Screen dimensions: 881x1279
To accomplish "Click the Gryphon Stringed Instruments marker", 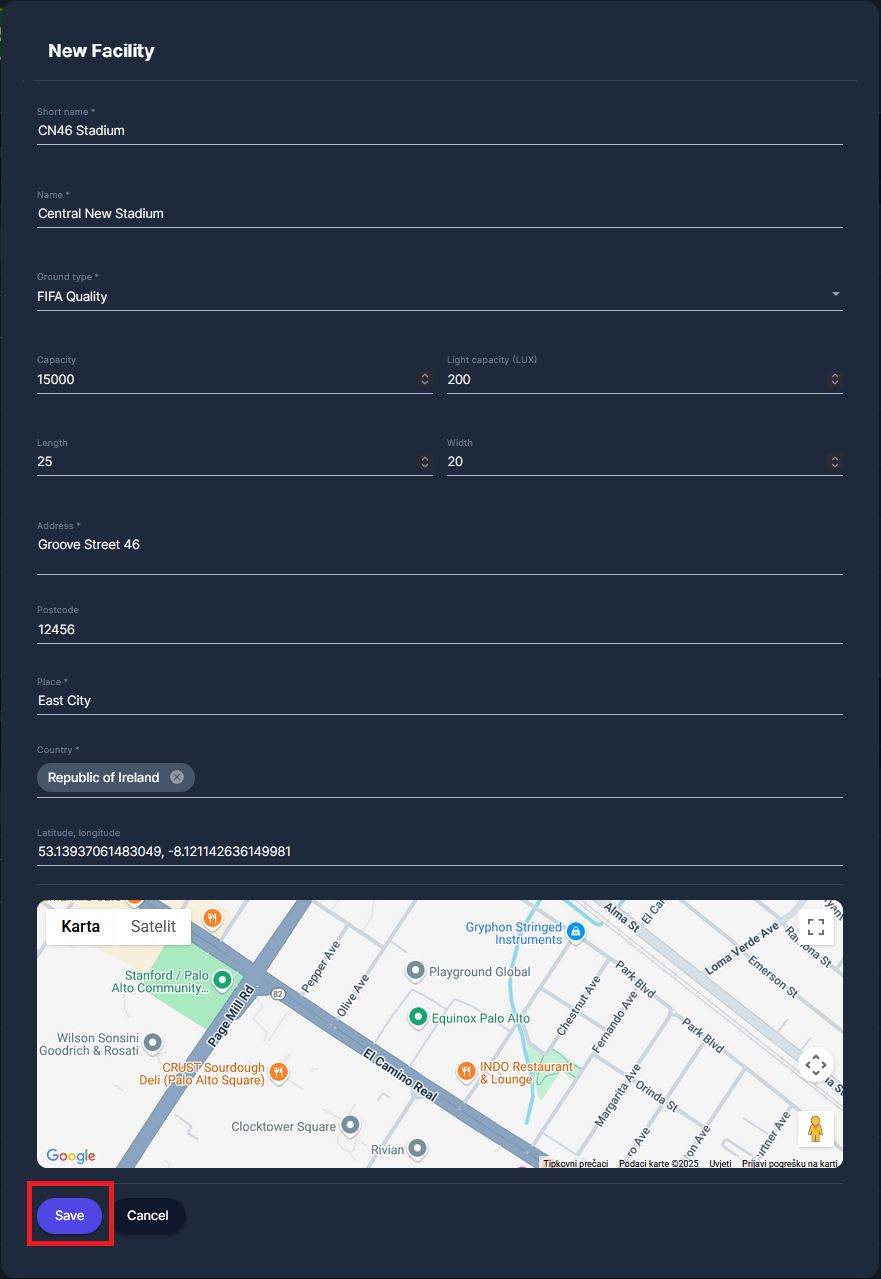I will (575, 932).
